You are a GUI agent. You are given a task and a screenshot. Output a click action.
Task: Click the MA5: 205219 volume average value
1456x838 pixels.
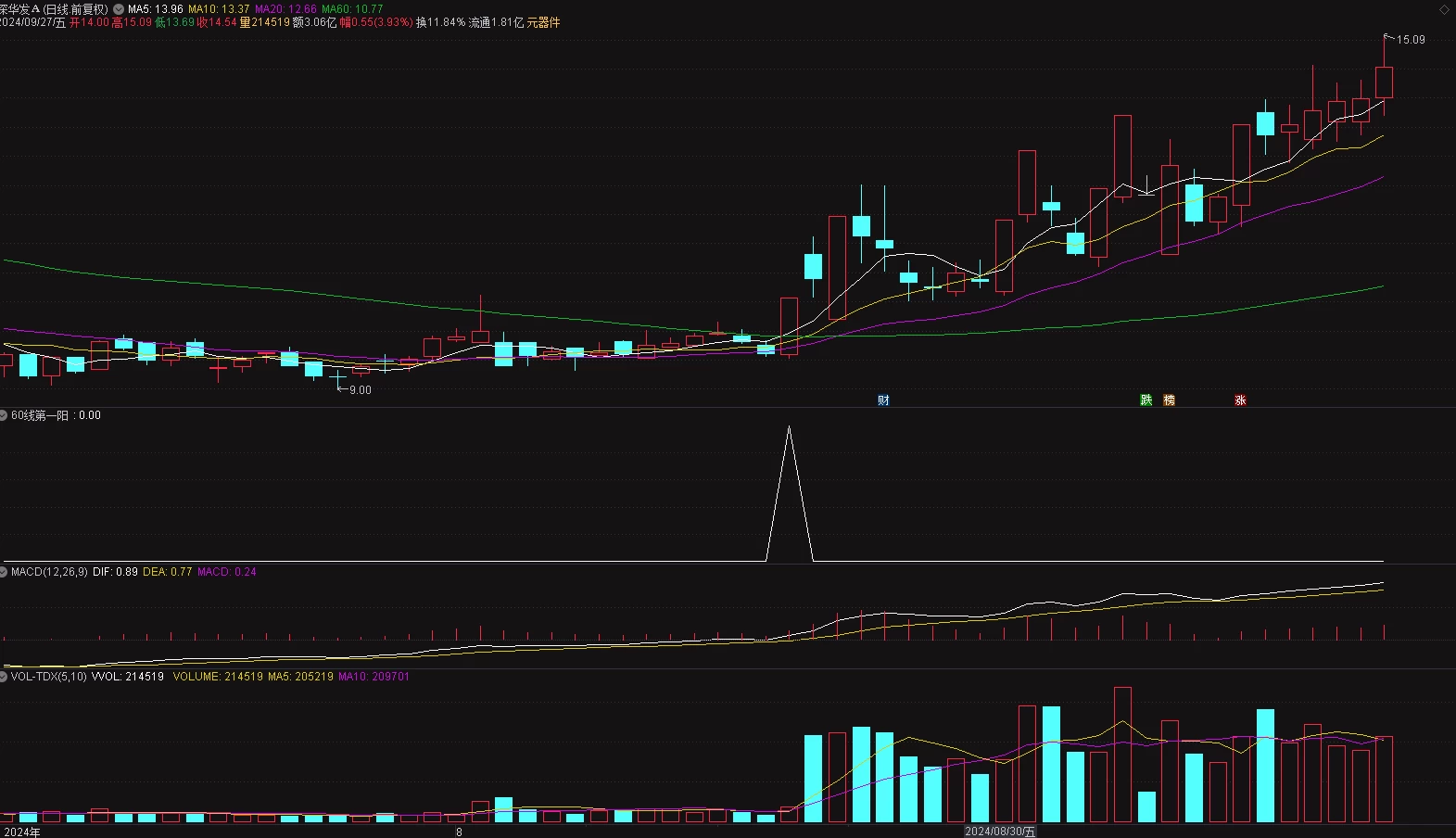(300, 677)
